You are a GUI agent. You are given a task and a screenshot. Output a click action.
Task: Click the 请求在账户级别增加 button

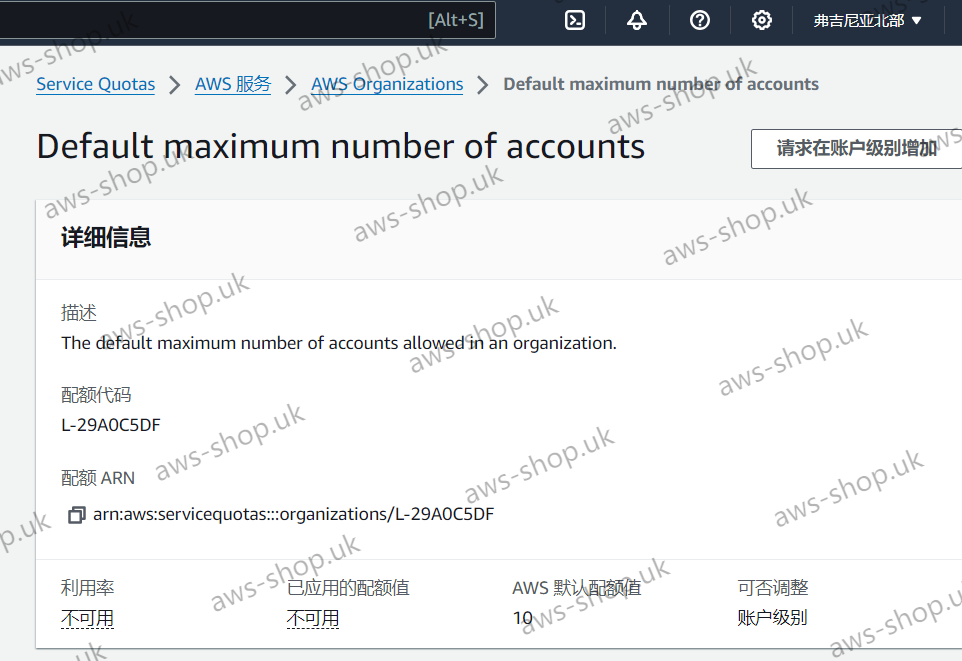(x=856, y=148)
